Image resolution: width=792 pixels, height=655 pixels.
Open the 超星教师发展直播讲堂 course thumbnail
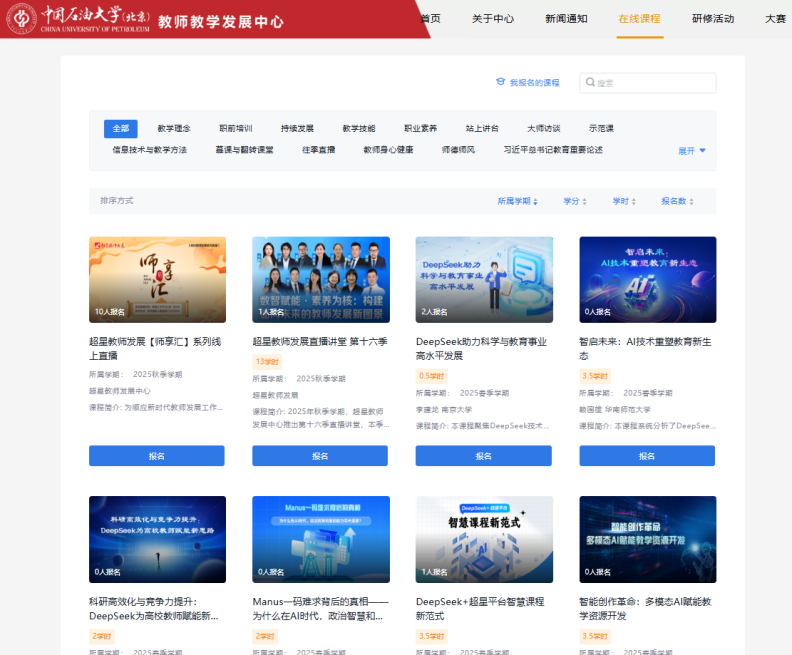coord(321,279)
